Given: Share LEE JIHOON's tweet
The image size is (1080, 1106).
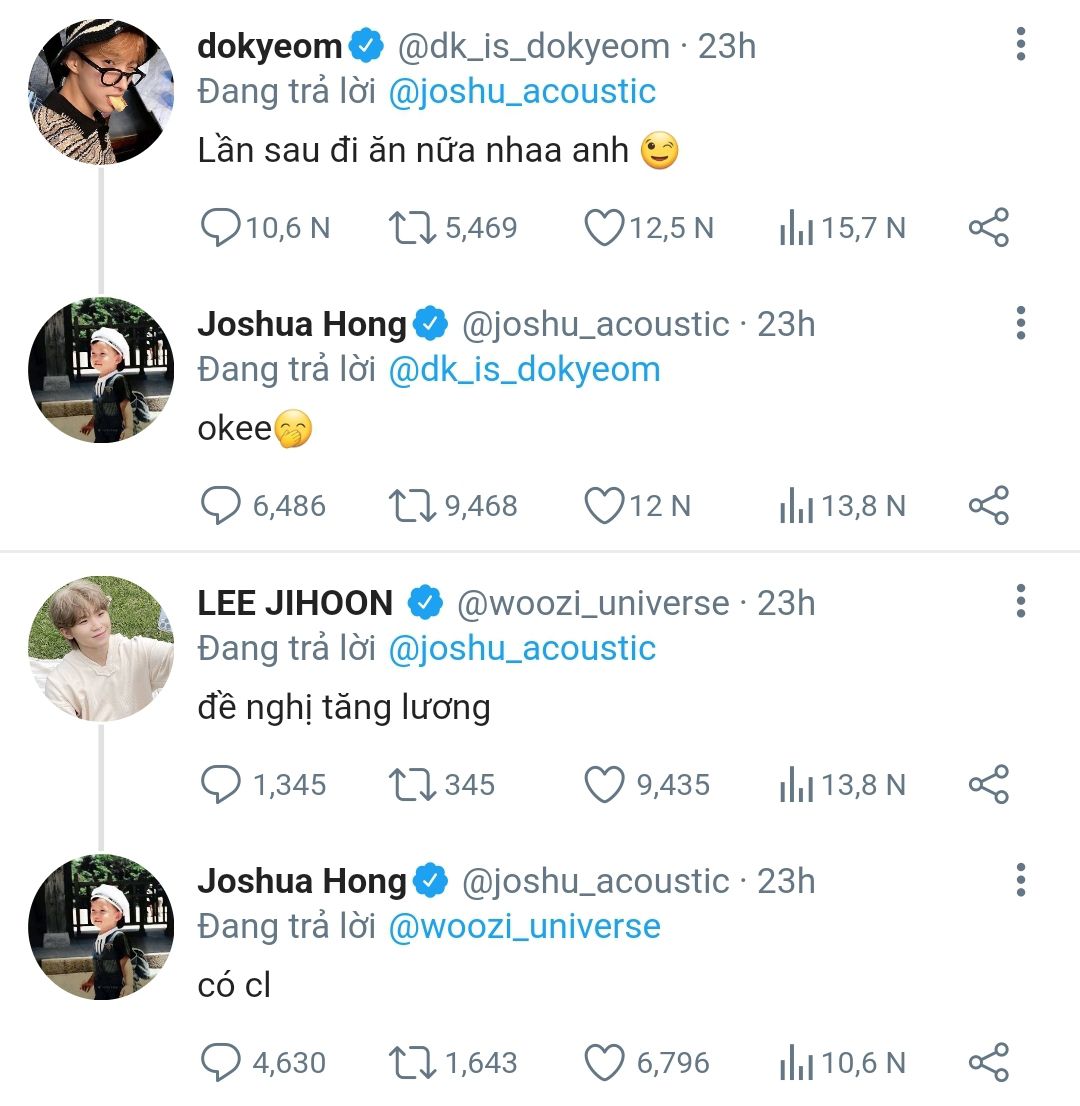Looking at the screenshot, I should coord(989,785).
